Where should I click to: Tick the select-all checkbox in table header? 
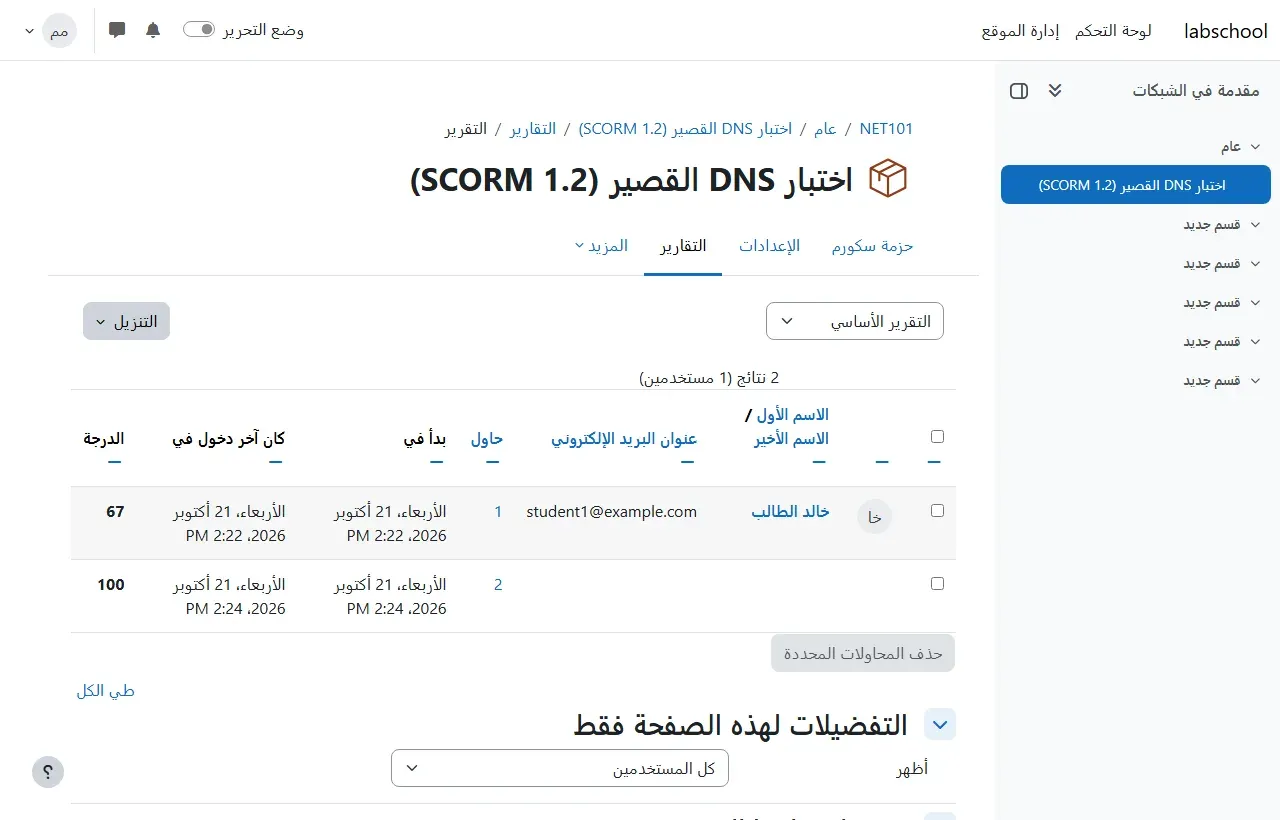point(937,437)
